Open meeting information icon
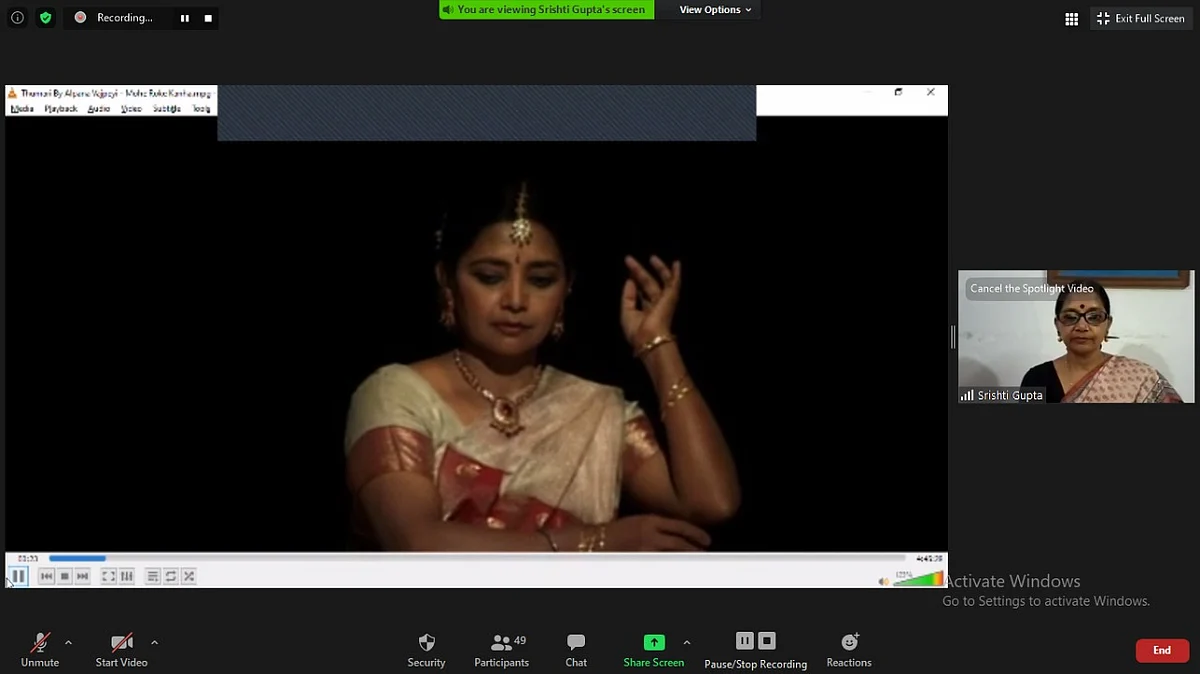The width and height of the screenshot is (1200, 674). (17, 18)
